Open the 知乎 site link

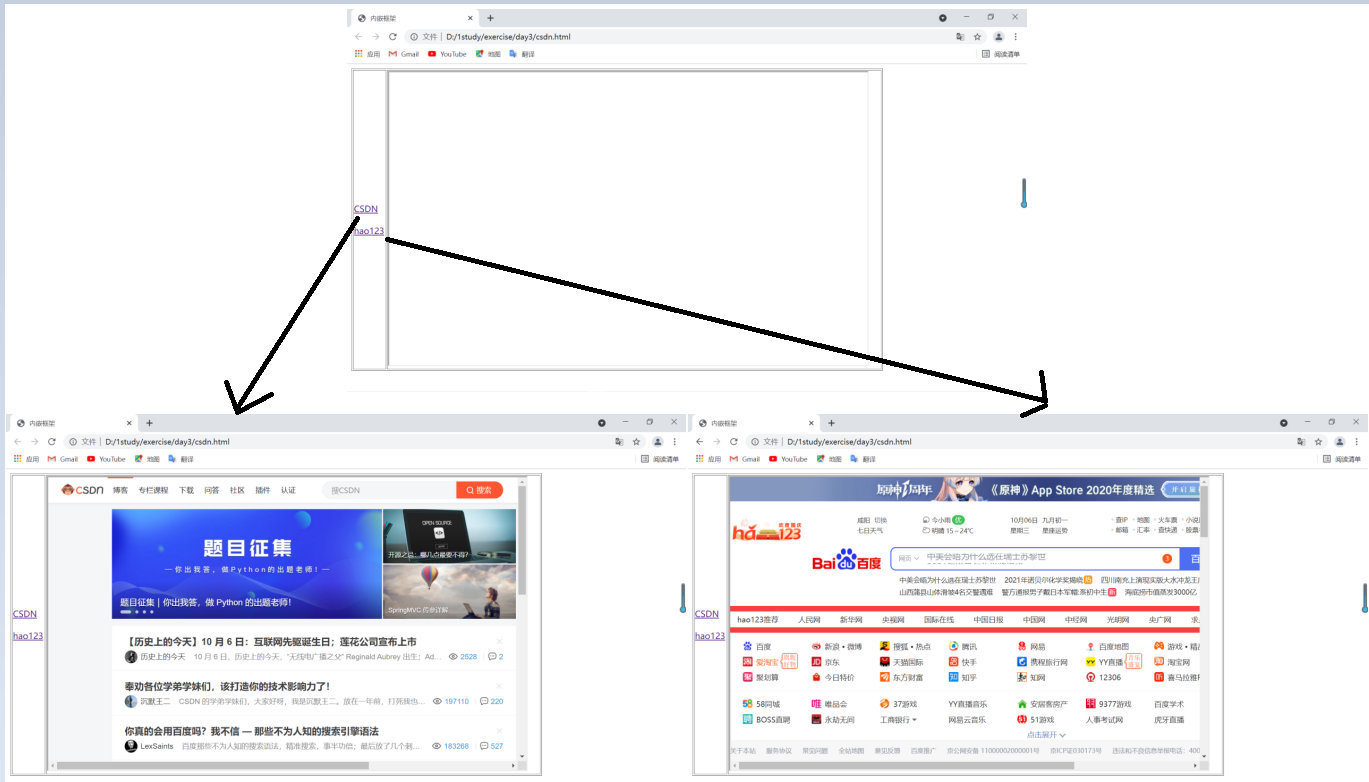point(963,677)
